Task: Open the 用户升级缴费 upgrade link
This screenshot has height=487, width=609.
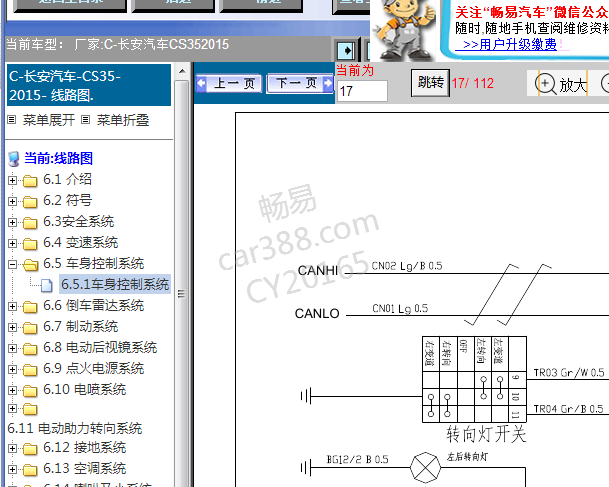Action: coord(510,44)
